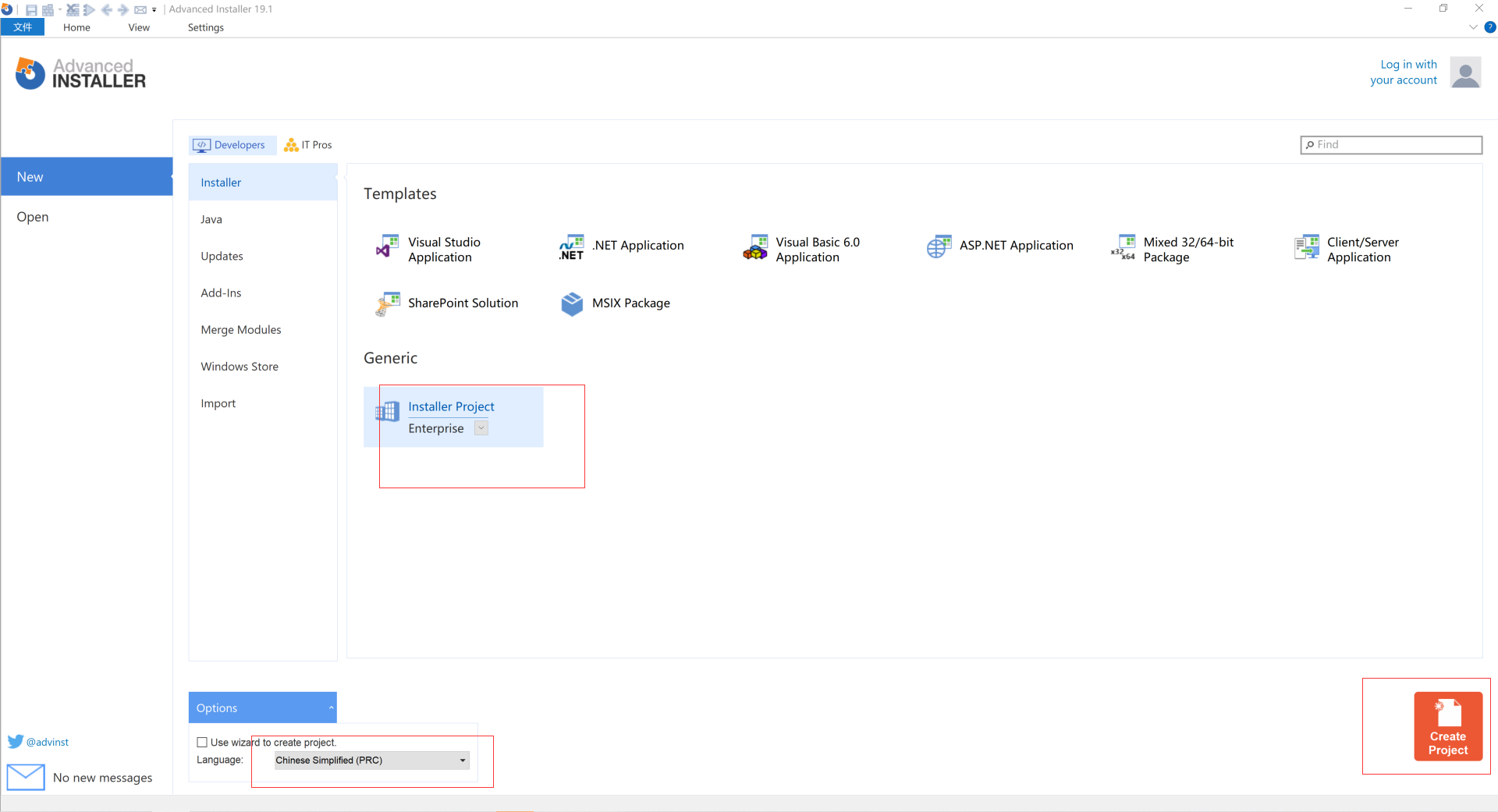1498x812 pixels.
Task: Click the Create Project button
Action: coord(1448,726)
